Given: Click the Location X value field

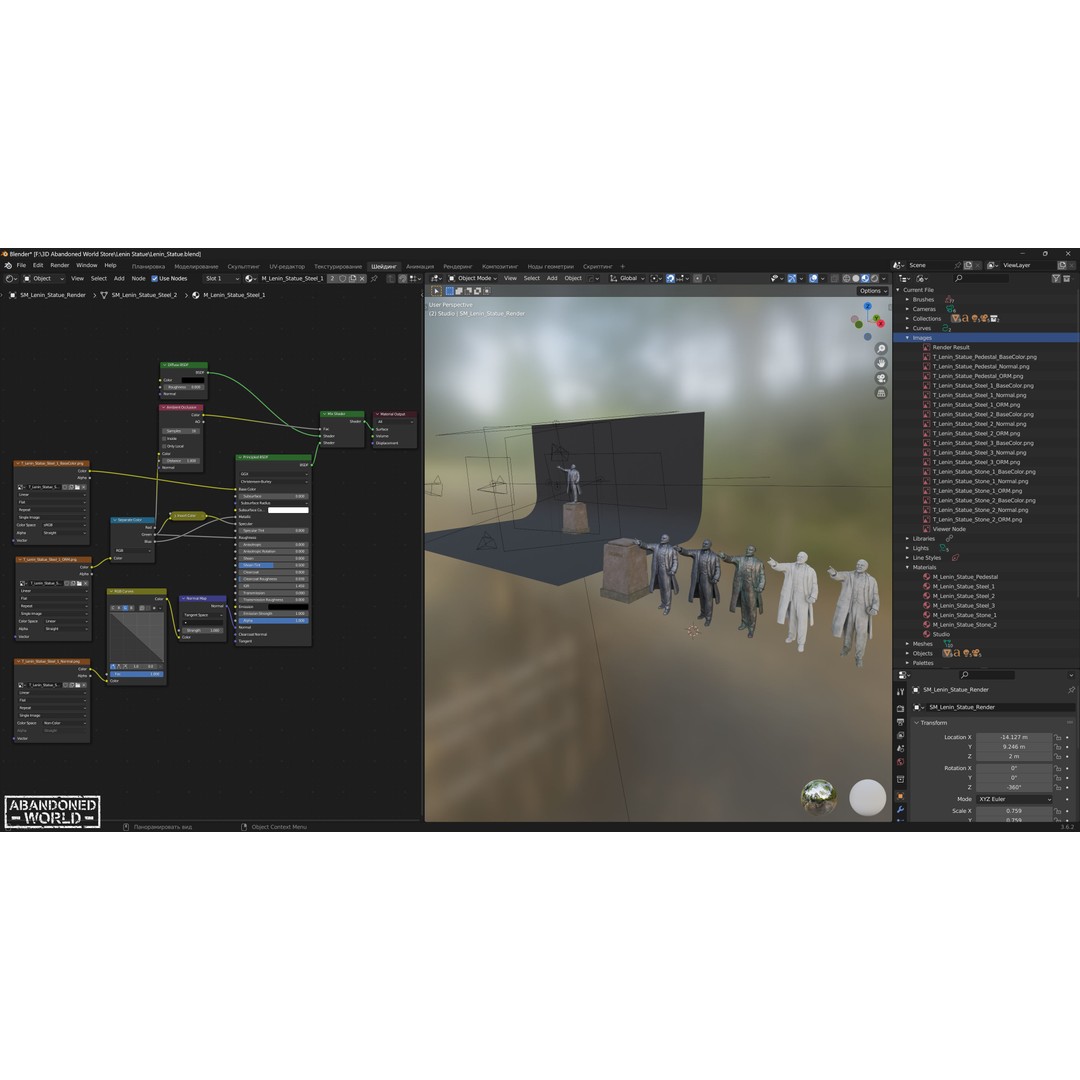Looking at the screenshot, I should [x=1014, y=737].
